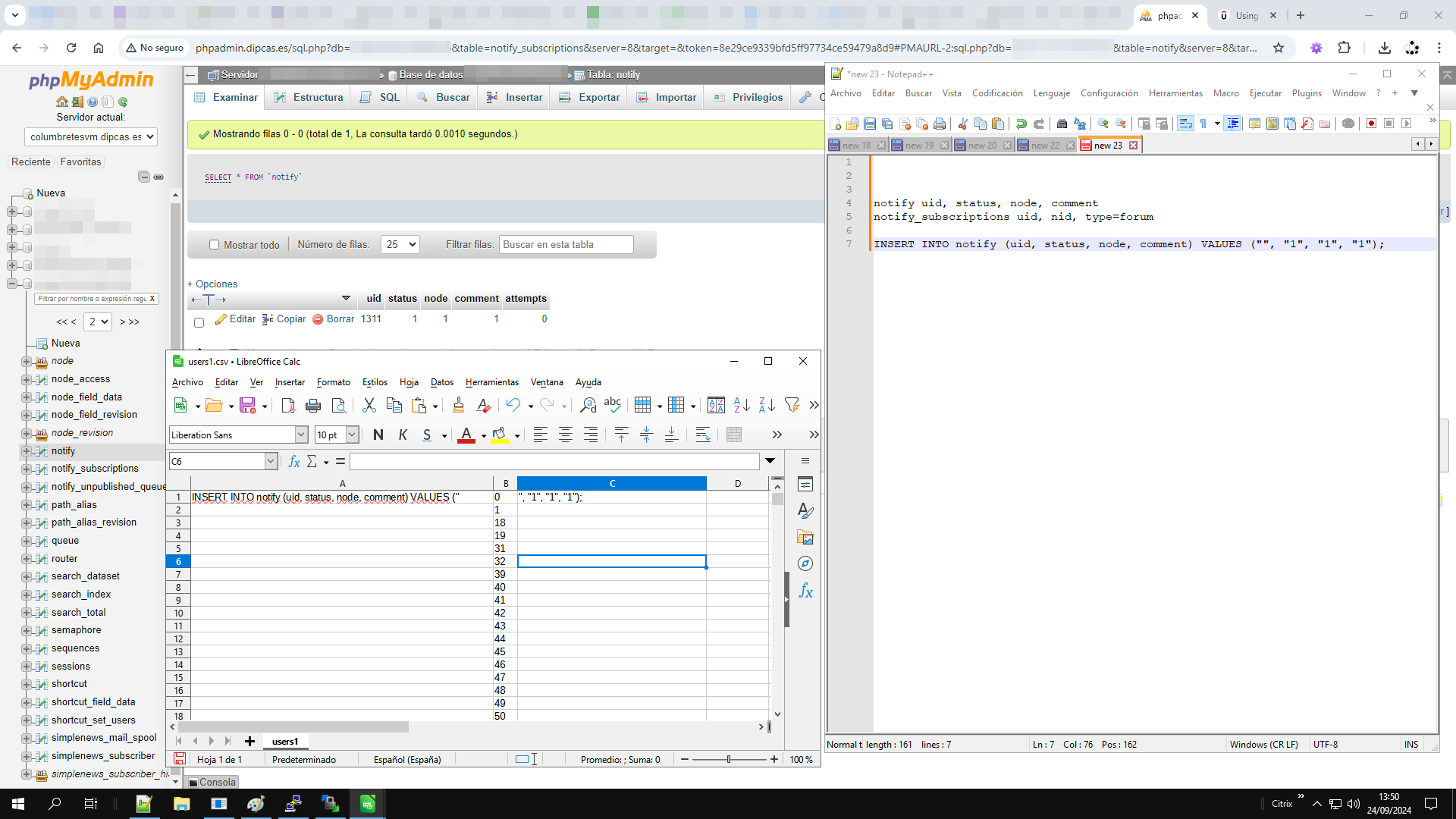Click the Calc formula input line
The image size is (1456, 819).
point(554,461)
